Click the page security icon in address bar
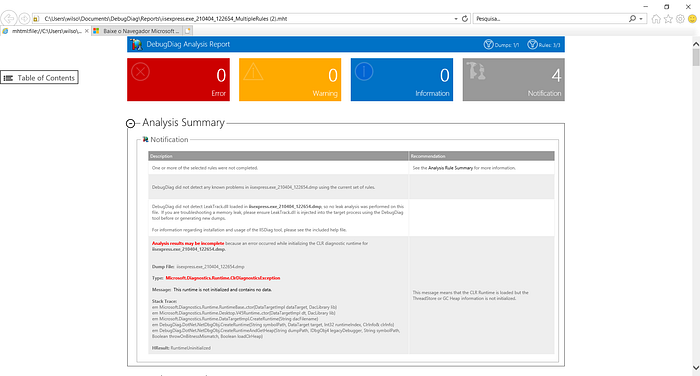Viewport: 700px width, 376px height. 36,19
